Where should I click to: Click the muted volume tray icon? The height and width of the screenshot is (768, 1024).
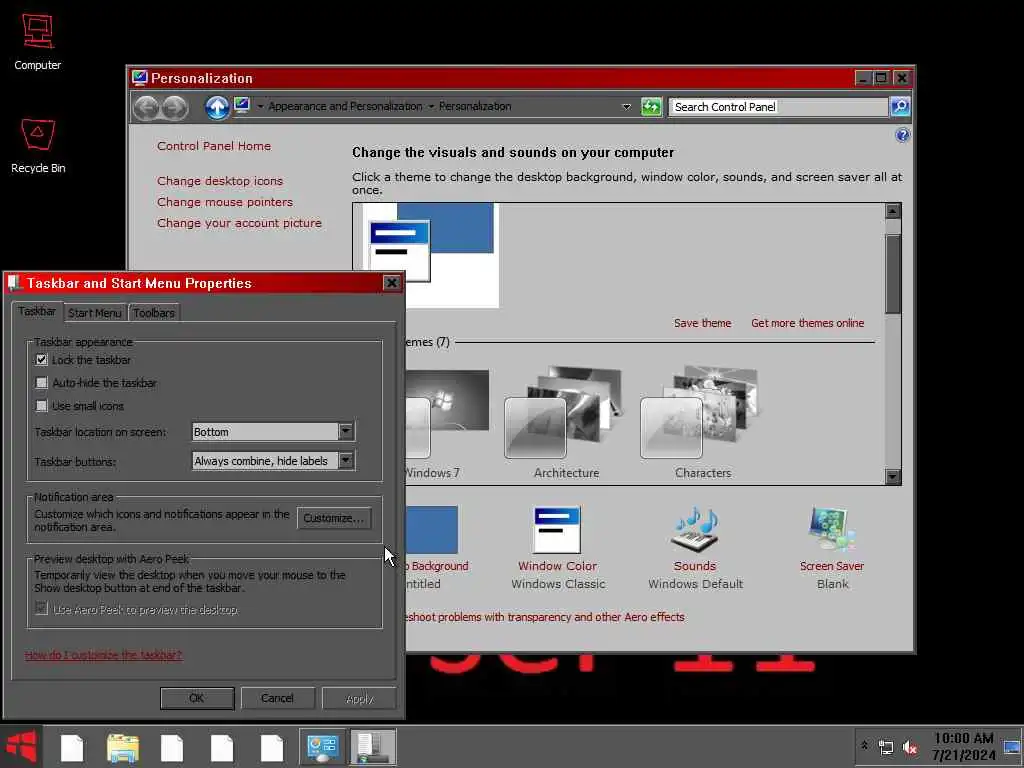point(910,748)
